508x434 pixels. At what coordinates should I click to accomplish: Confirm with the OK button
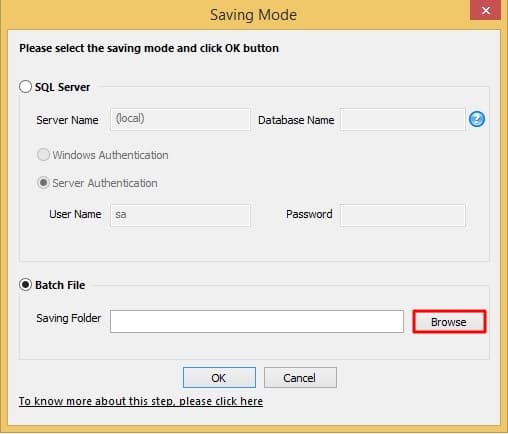coord(219,377)
